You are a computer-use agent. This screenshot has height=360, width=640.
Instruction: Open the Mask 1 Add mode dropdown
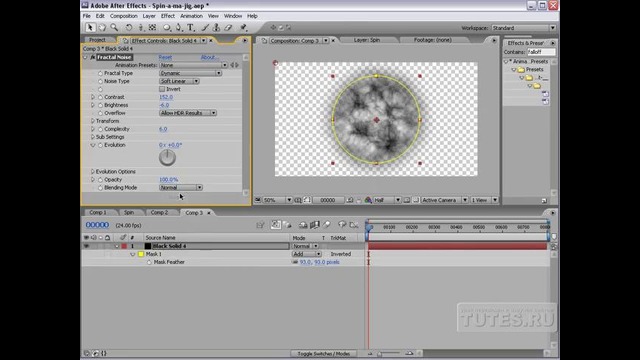click(307, 254)
